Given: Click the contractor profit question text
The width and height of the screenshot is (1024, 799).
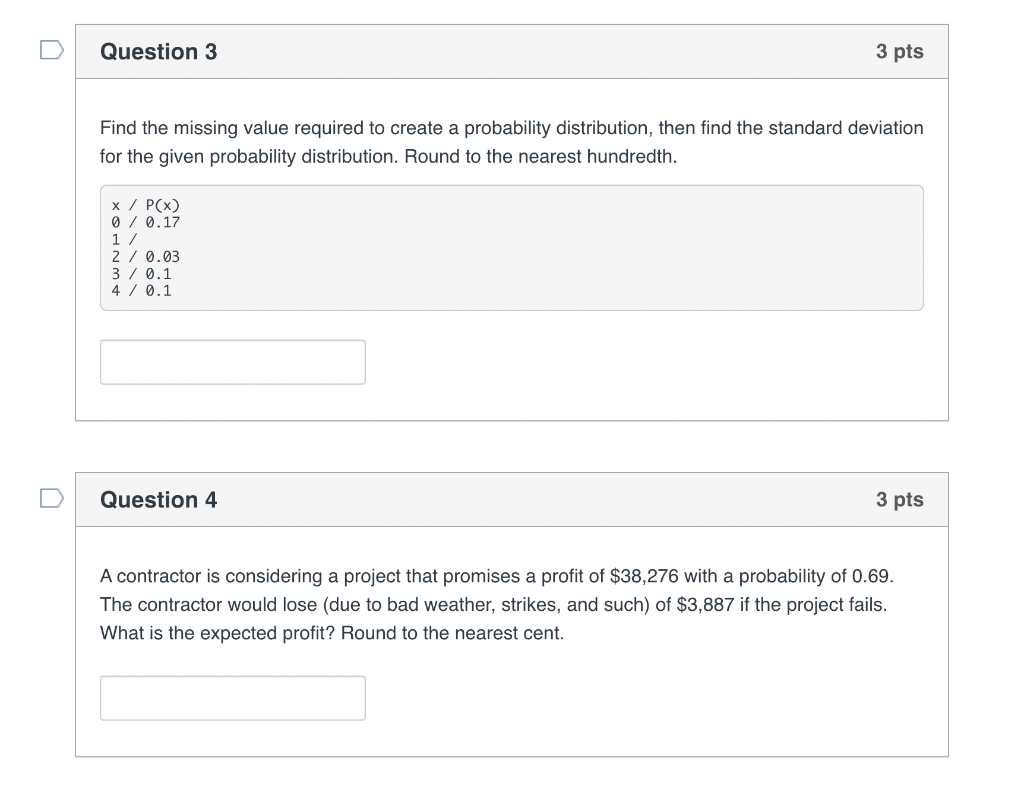Looking at the screenshot, I should 510,604.
